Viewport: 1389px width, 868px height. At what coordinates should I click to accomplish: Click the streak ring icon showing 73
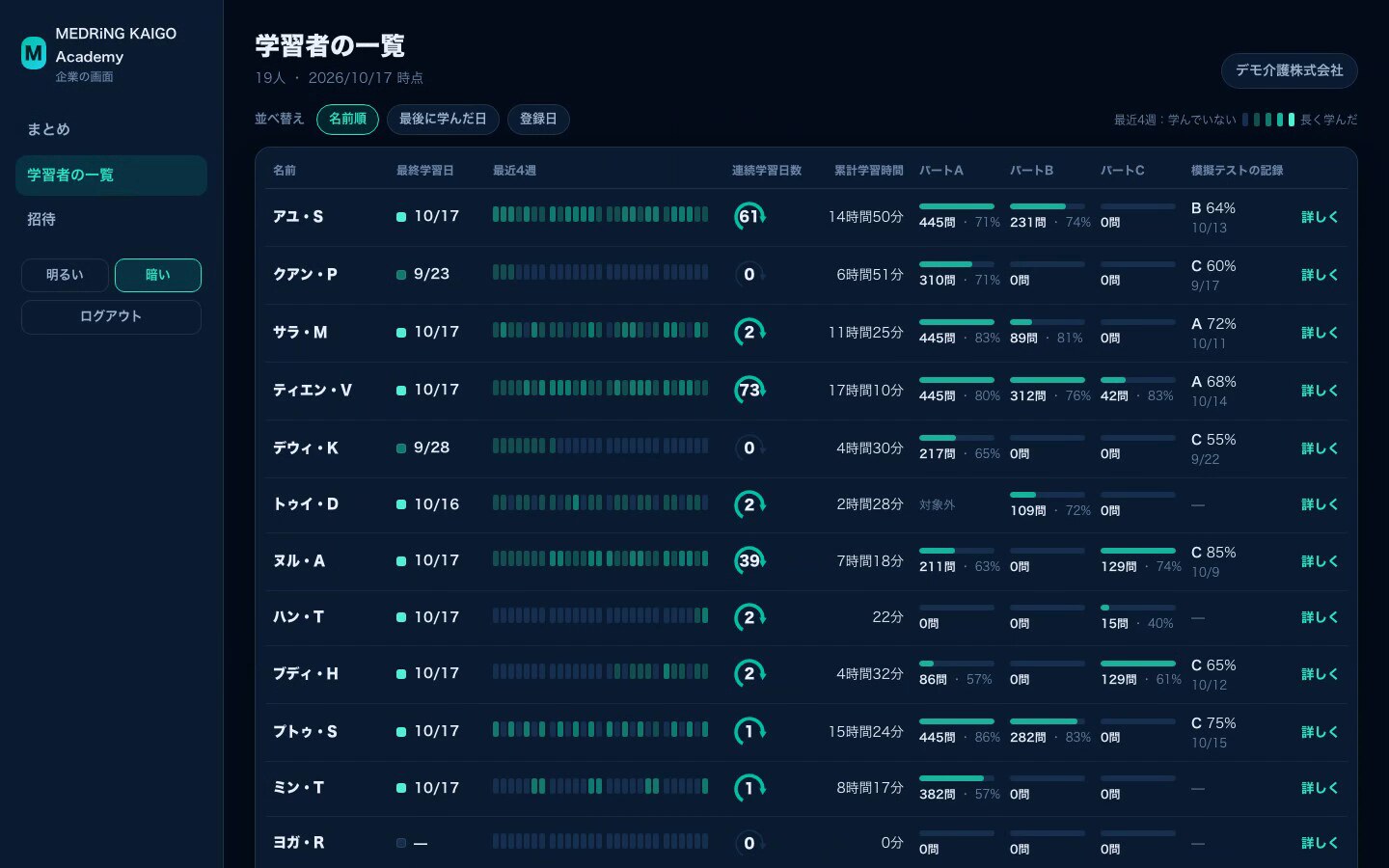(x=749, y=390)
